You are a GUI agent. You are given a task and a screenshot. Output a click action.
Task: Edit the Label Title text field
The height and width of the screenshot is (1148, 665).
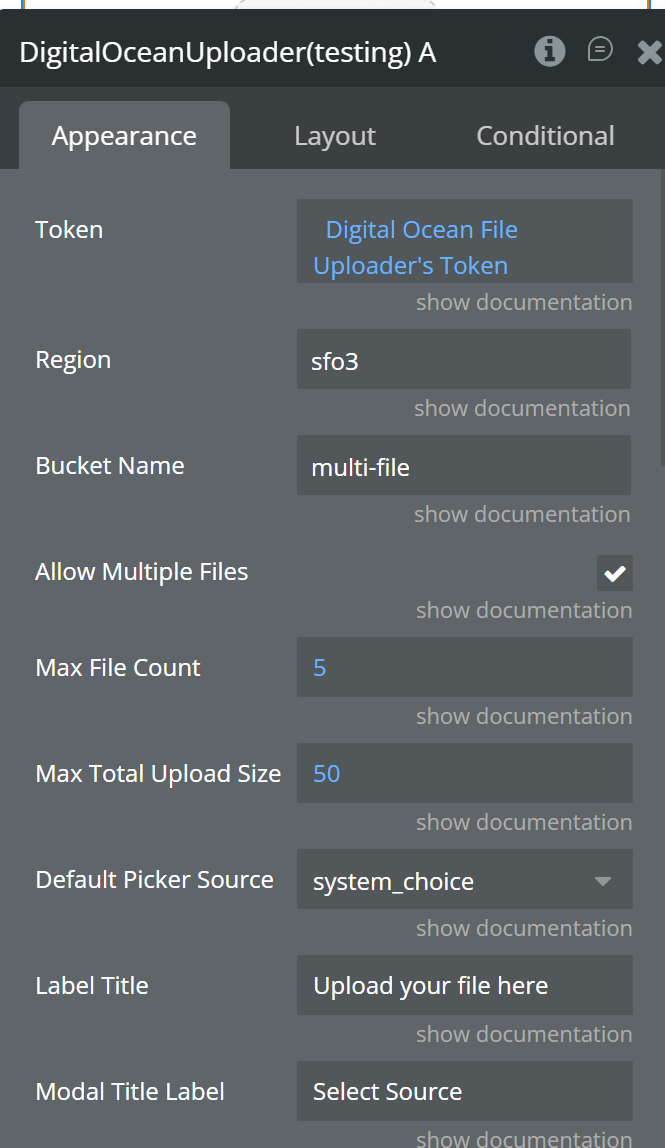coord(464,985)
